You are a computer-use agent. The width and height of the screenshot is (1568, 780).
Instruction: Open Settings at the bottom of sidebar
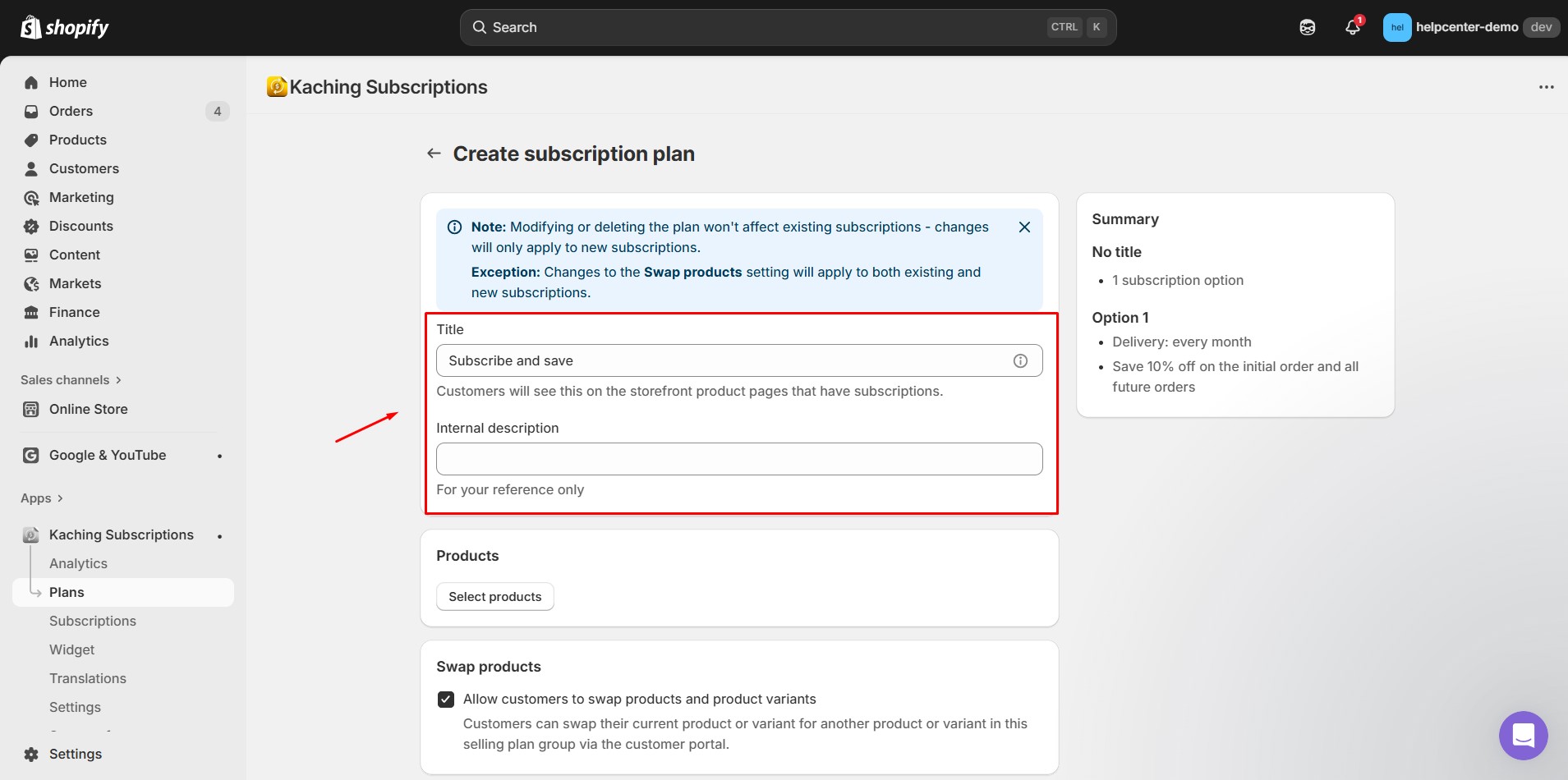(76, 754)
